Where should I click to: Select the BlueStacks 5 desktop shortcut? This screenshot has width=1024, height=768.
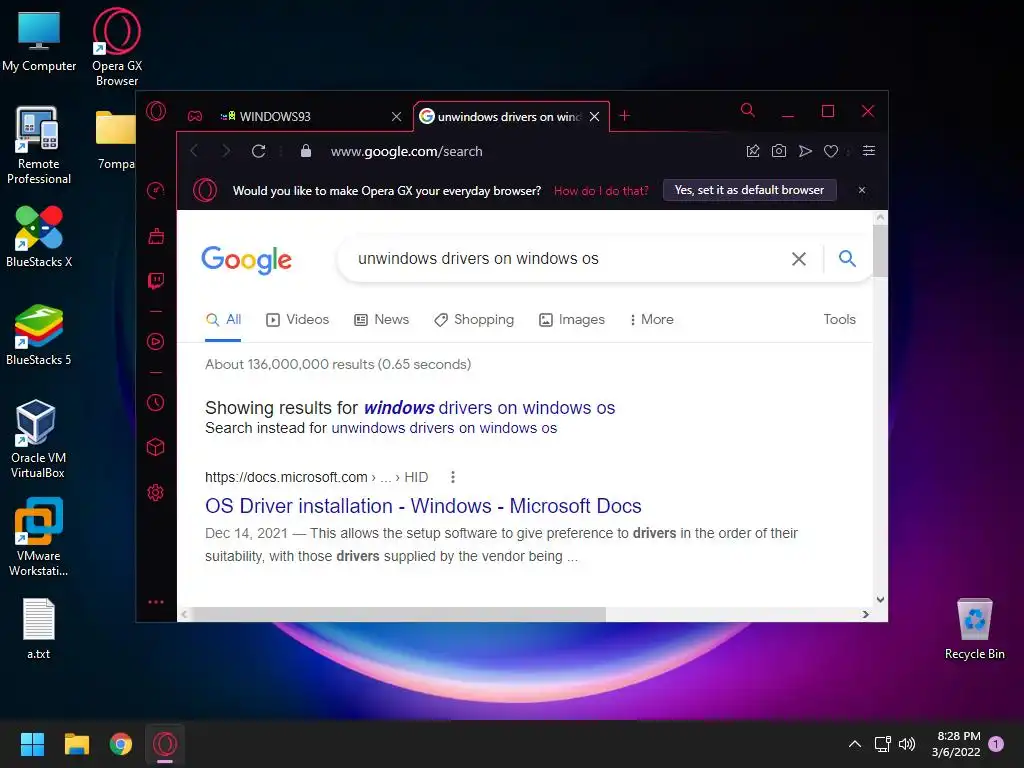(39, 334)
